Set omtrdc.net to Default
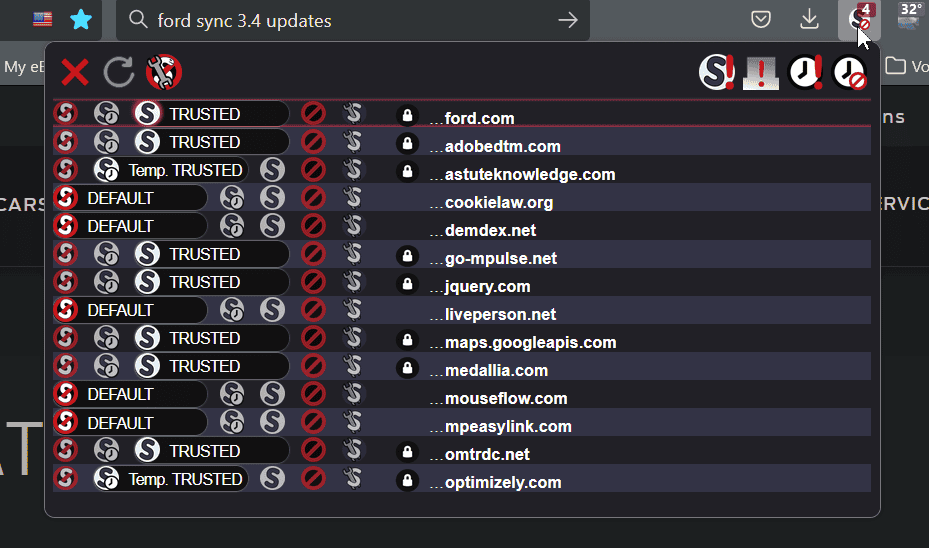 tap(66, 450)
